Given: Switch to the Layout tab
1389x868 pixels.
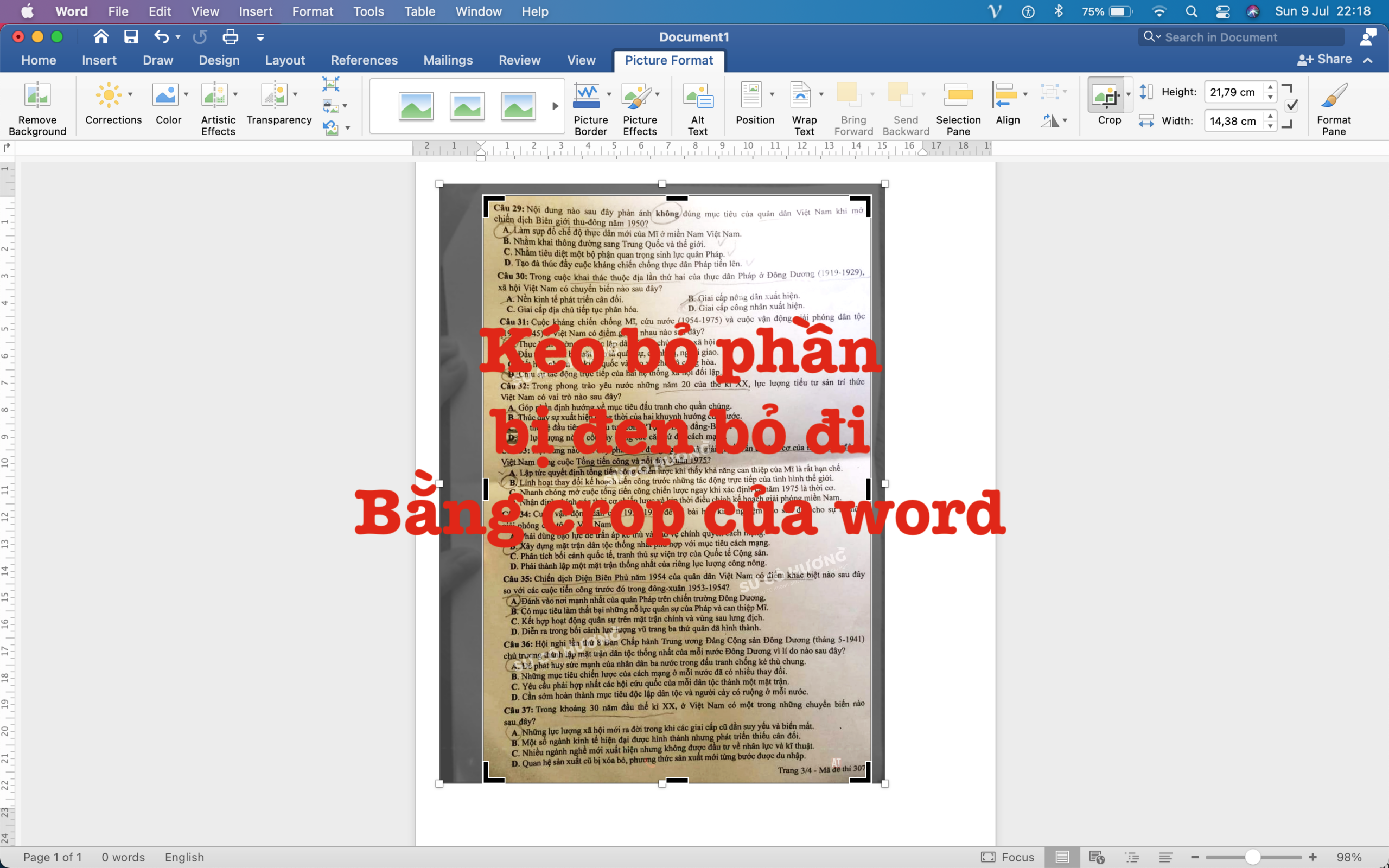Looking at the screenshot, I should tap(285, 60).
